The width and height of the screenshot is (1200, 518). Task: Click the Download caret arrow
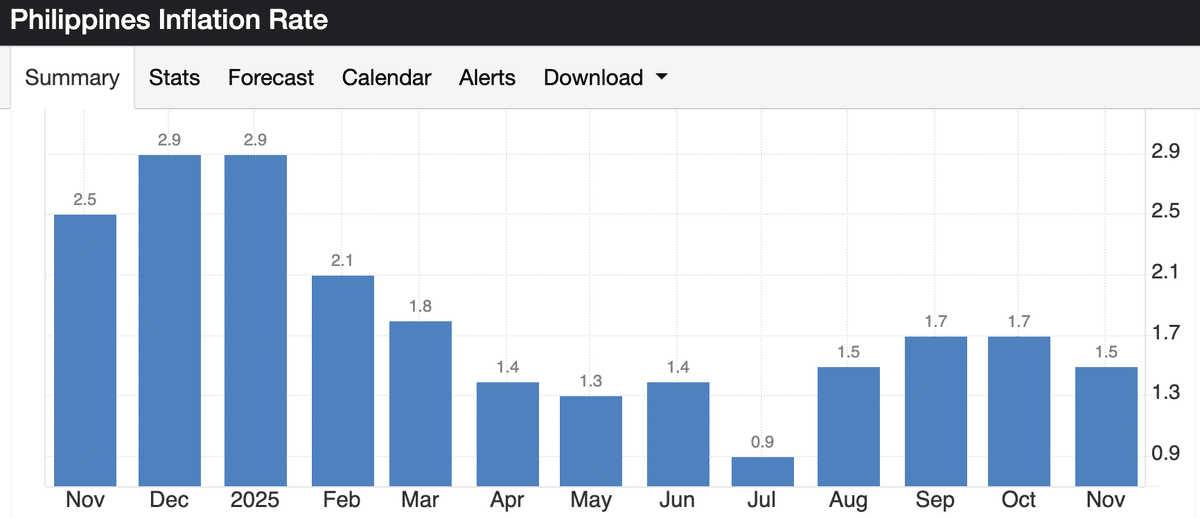(x=661, y=78)
